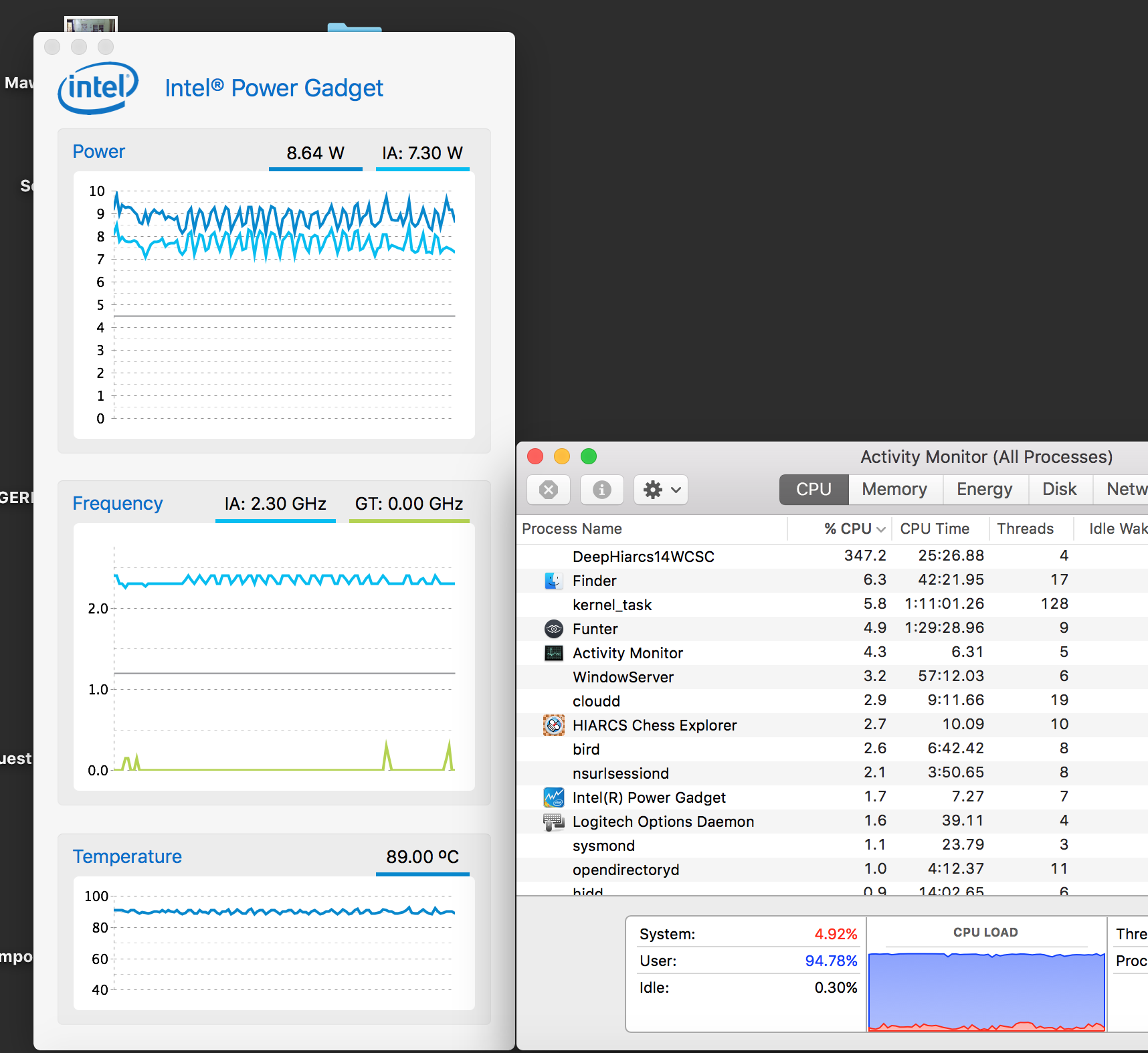Viewport: 1148px width, 1053px height.
Task: Click the CPU LOAD graph
Action: tap(986, 991)
